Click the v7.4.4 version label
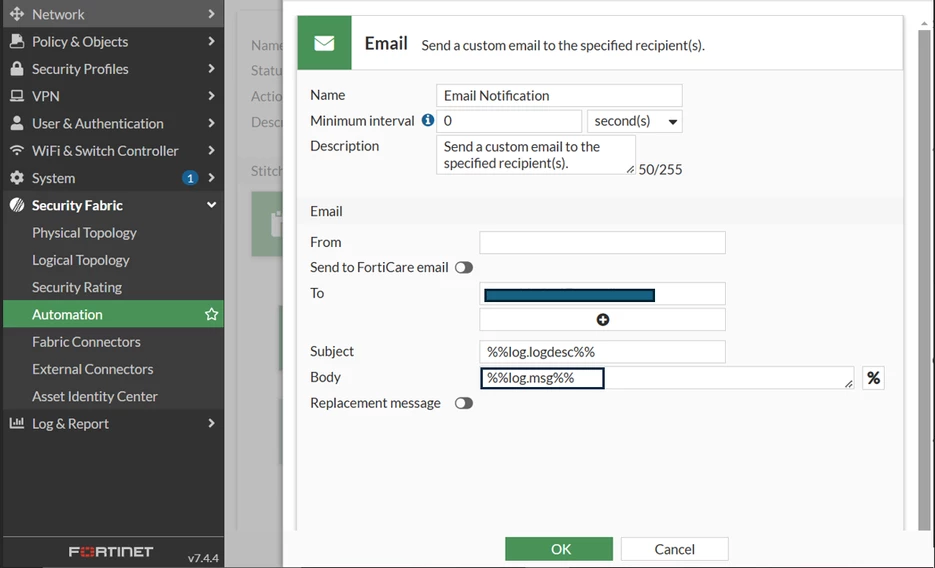This screenshot has height=568, width=935. tap(203, 558)
